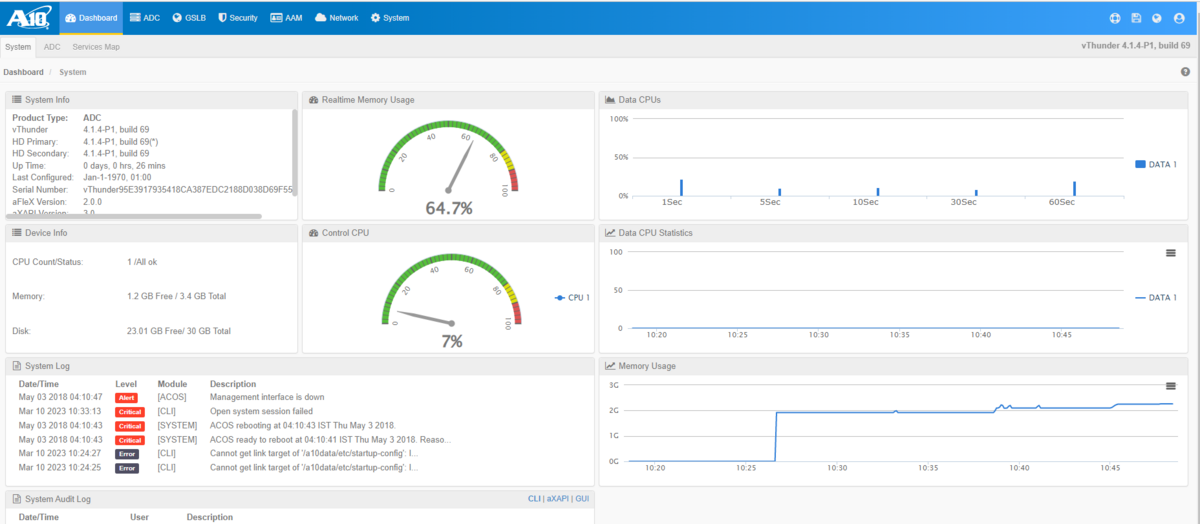Open the ADC top menu
This screenshot has width=1200, height=524.
point(145,18)
